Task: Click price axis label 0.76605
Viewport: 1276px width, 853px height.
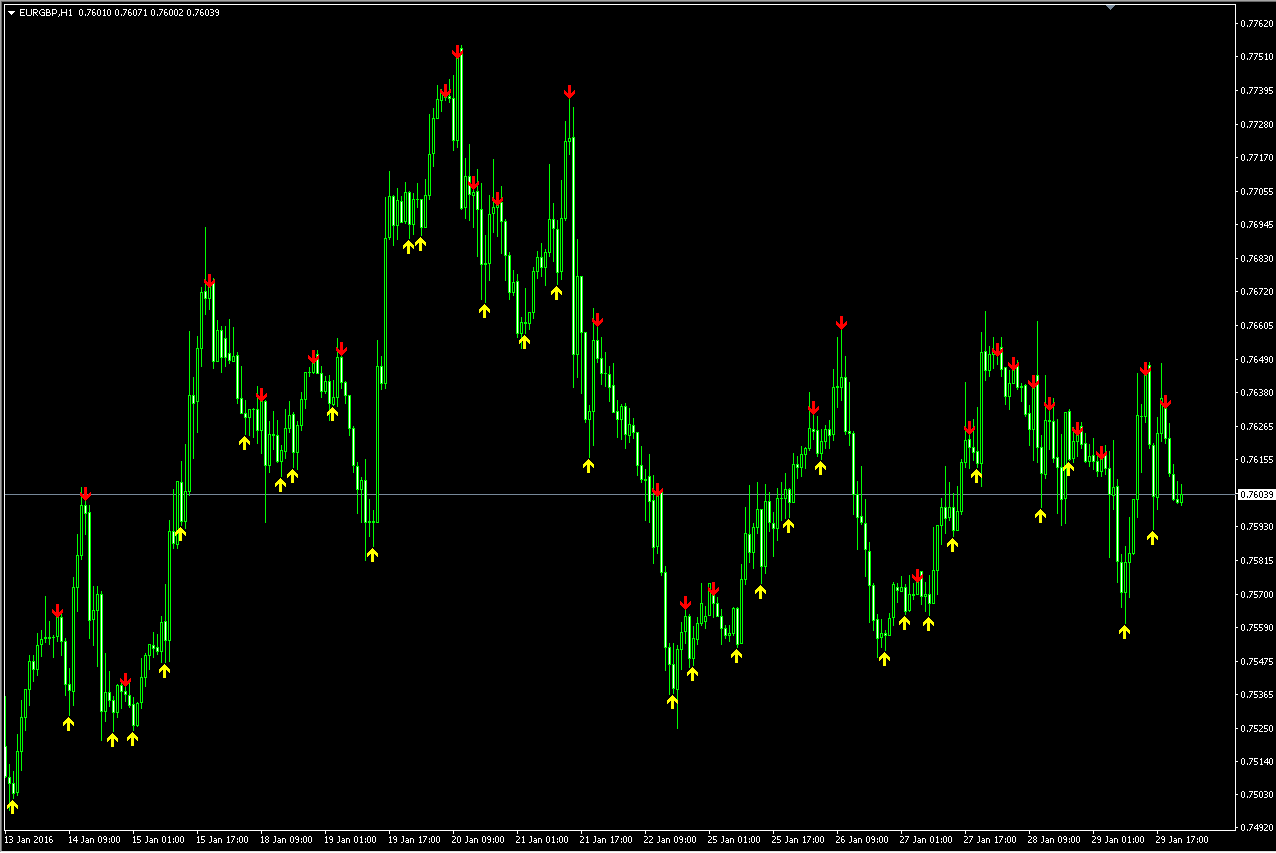Action: point(1256,325)
